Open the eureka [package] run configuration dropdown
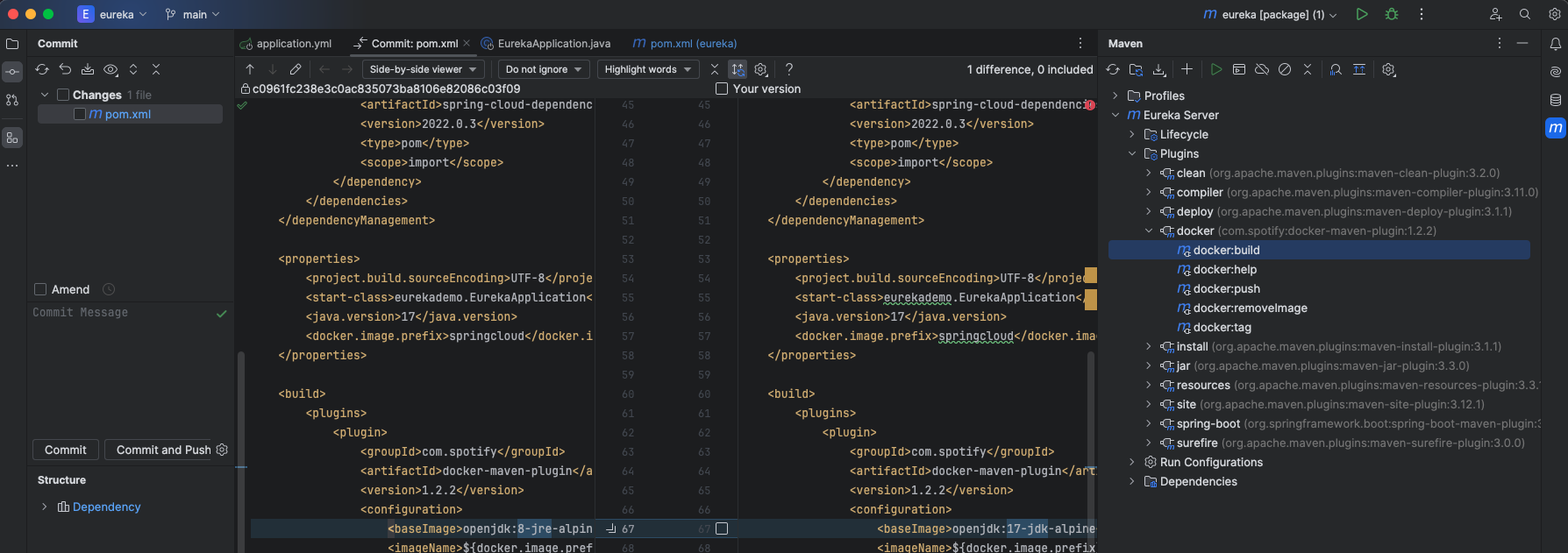 click(x=1270, y=14)
